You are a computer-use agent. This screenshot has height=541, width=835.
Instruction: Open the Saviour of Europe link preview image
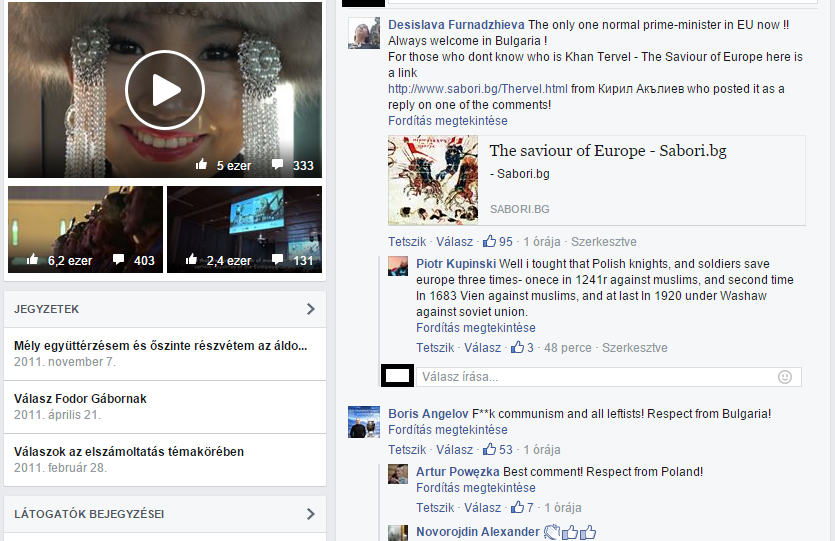[x=433, y=180]
